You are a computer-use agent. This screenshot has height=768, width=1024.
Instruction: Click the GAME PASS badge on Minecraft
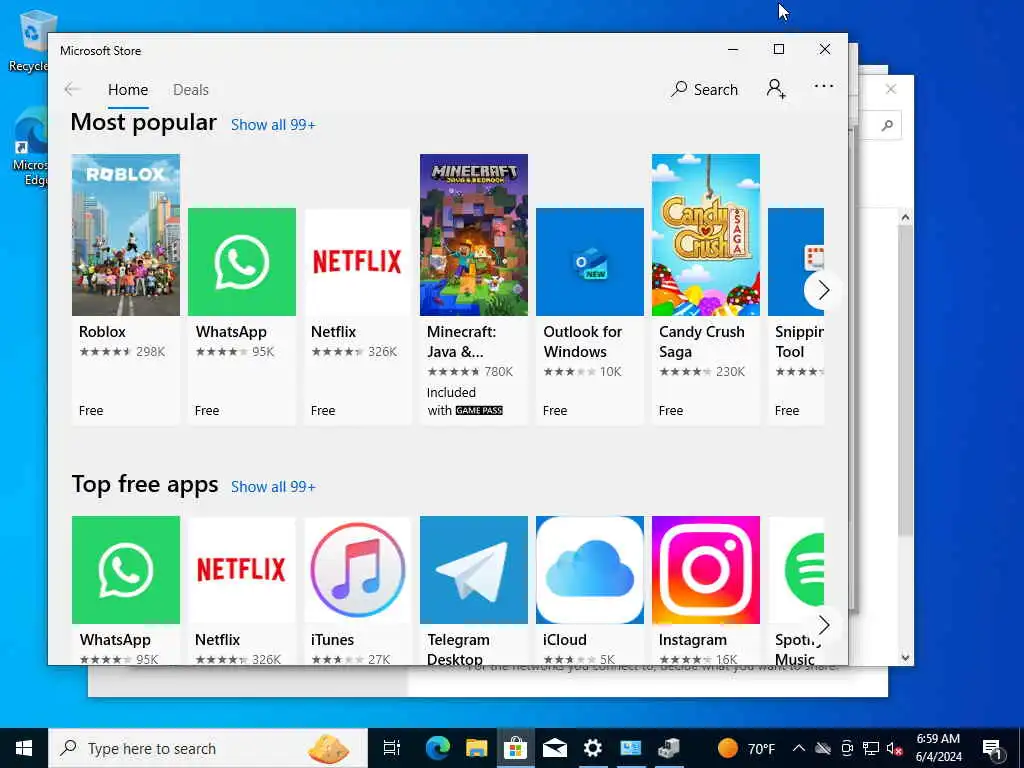(x=479, y=410)
